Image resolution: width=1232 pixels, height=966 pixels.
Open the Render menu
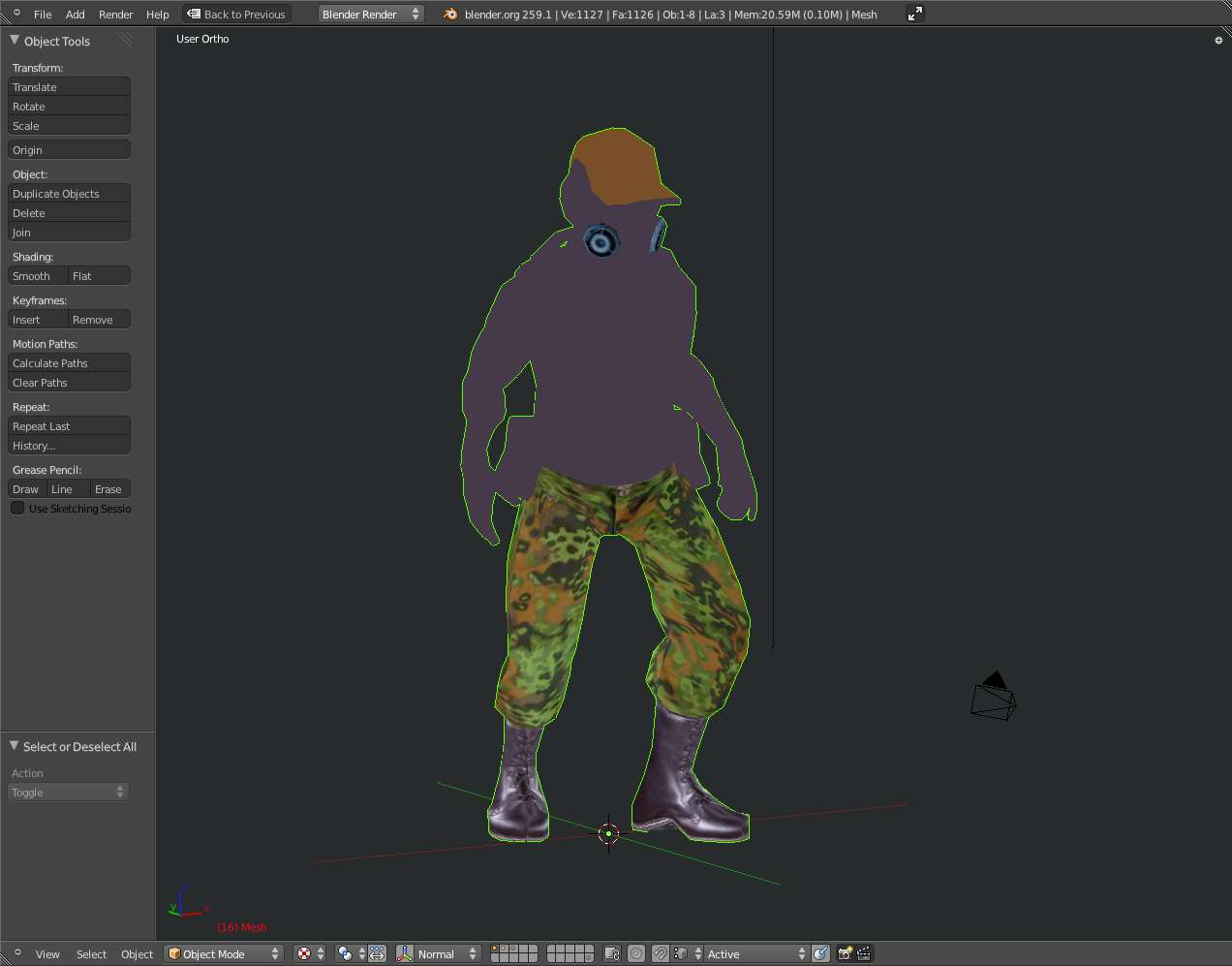[115, 15]
